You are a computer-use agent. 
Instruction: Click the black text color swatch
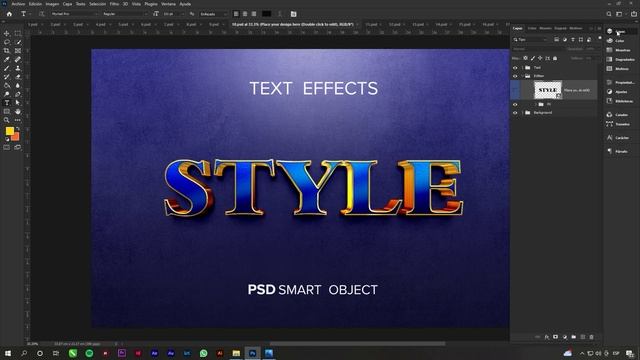pyautogui.click(x=267, y=14)
